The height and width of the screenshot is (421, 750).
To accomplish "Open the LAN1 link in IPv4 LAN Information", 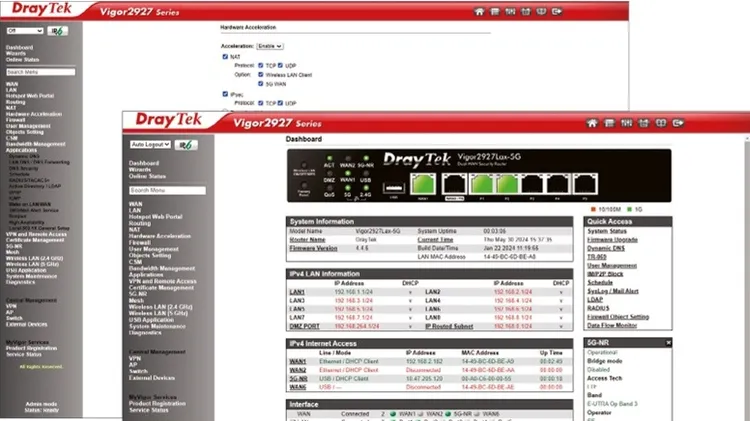I will [297, 292].
